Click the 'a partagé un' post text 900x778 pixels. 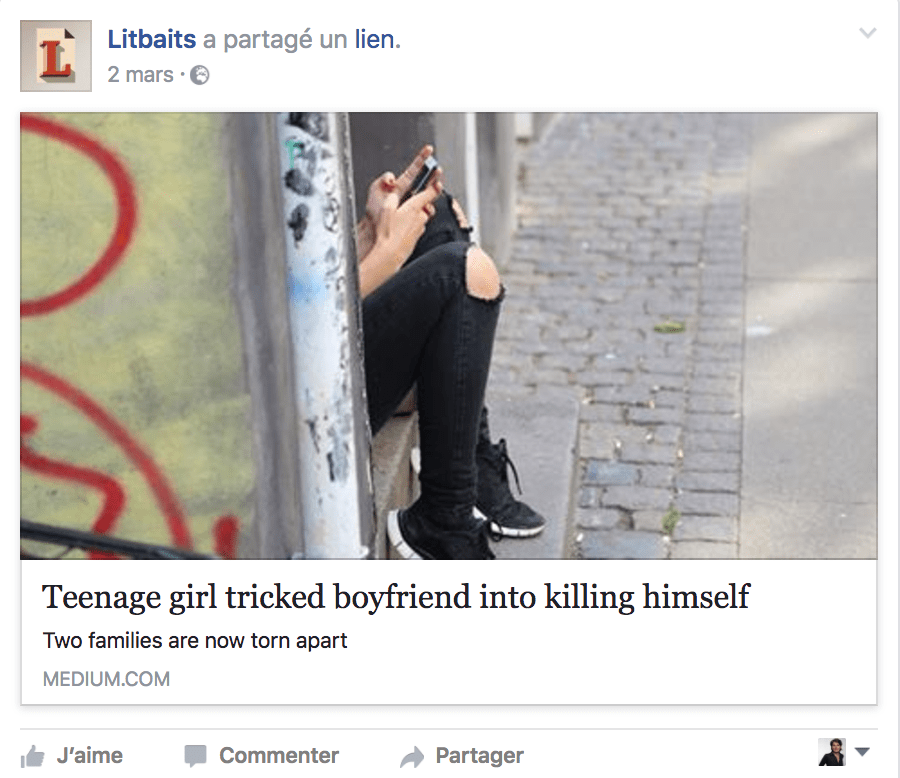pyautogui.click(x=275, y=40)
